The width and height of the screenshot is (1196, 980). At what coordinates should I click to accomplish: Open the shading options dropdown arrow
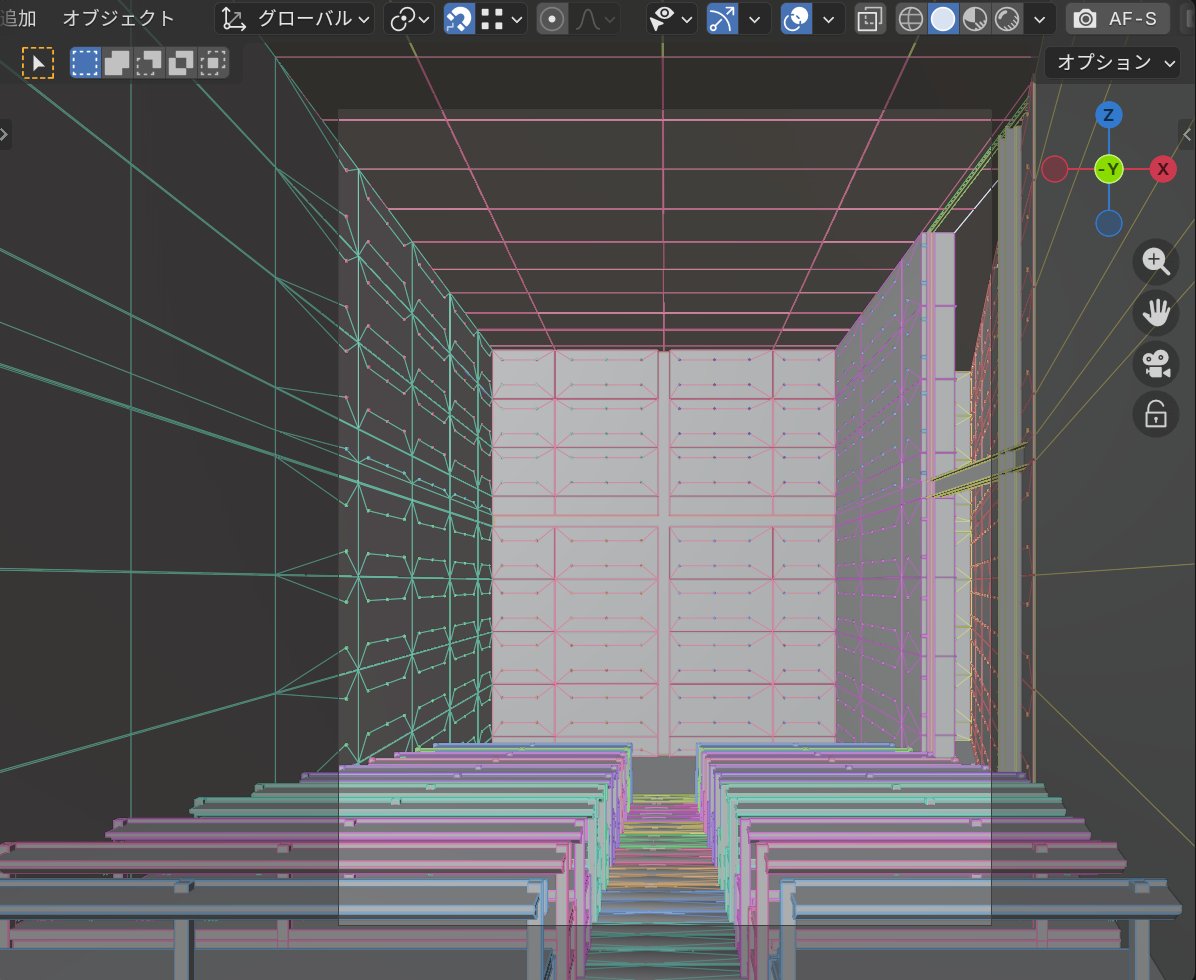point(1039,19)
